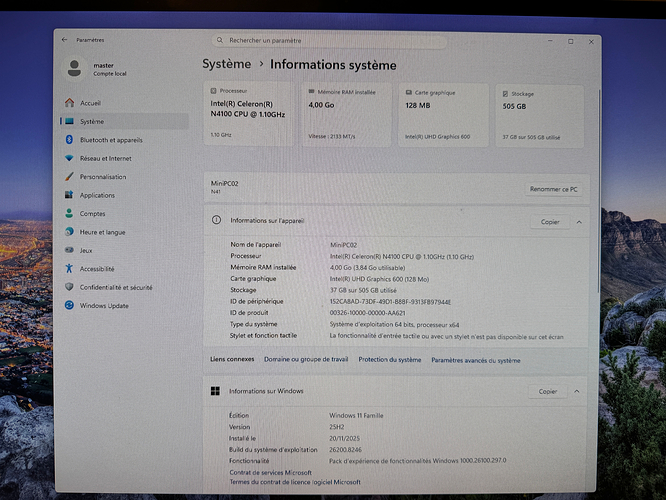Click the Réseau et Internet wifi icon
The height and width of the screenshot is (500, 666).
click(69, 158)
